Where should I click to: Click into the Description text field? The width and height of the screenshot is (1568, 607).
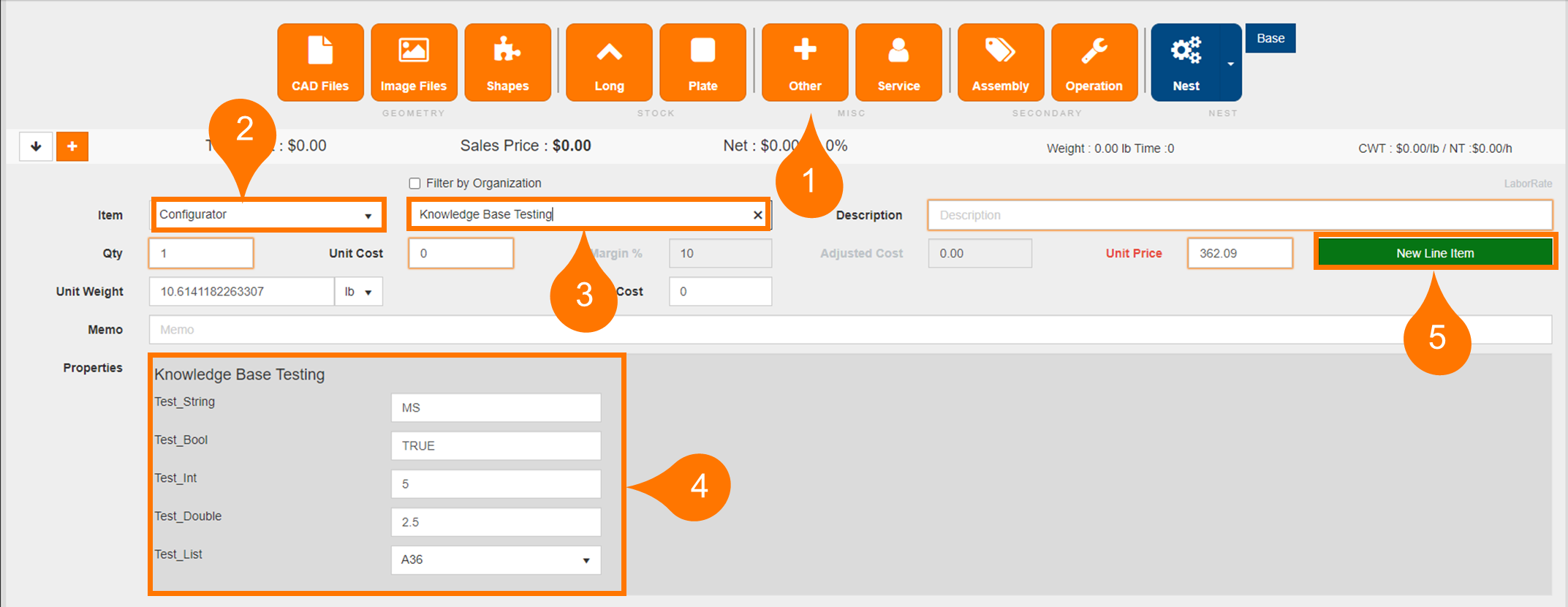1239,215
